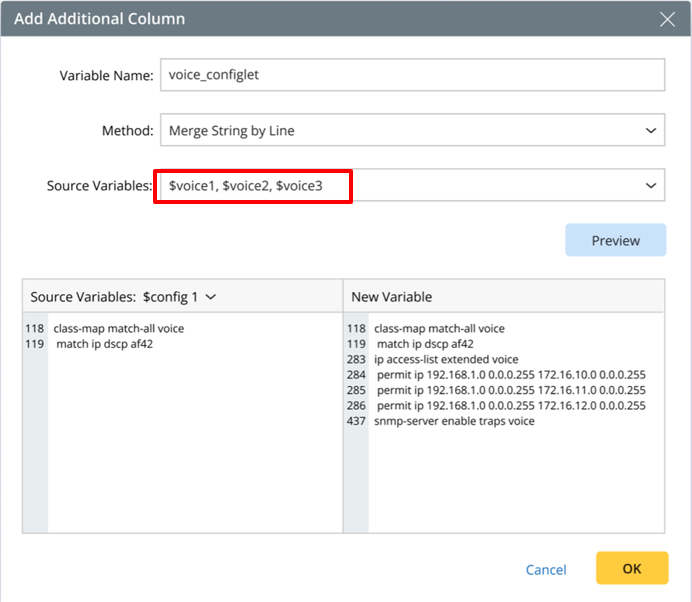Click the Variable Name input field

coord(412,75)
